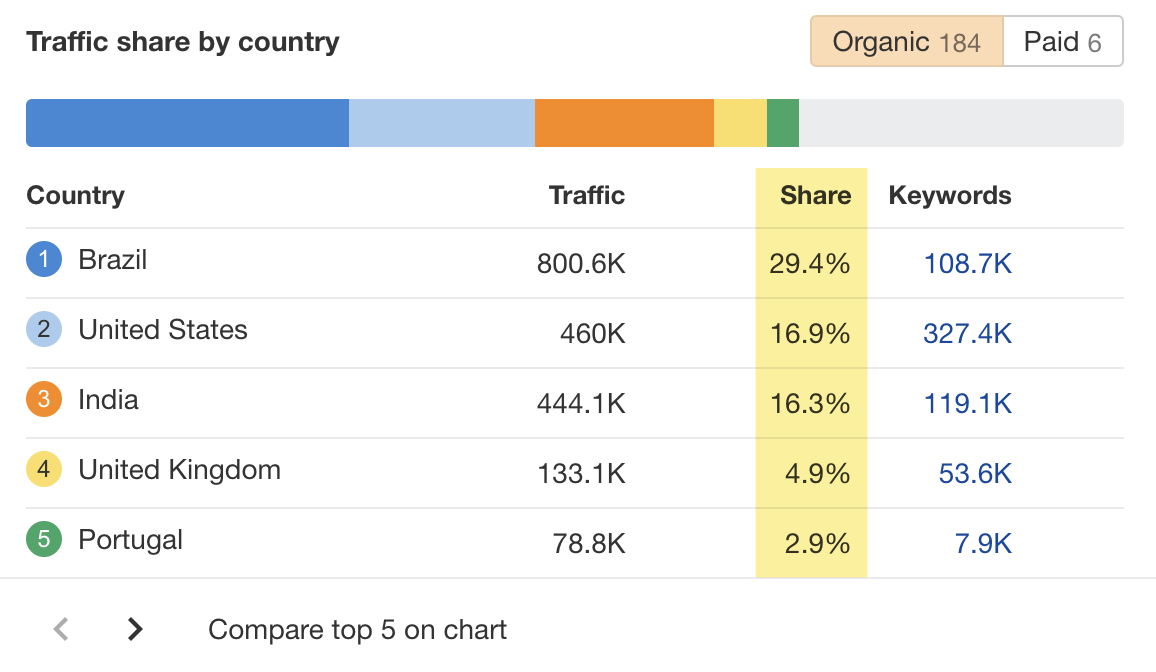This screenshot has width=1156, height=672.
Task: Sort table by the Country column
Action: [x=75, y=196]
